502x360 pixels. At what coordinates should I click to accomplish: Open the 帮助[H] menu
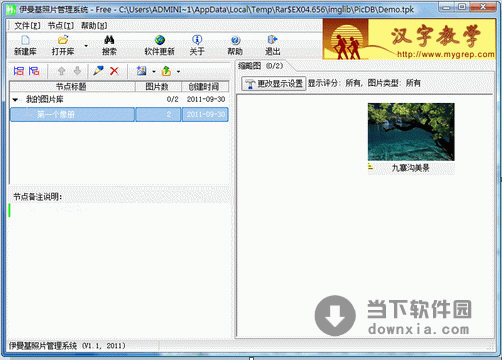(x=94, y=26)
